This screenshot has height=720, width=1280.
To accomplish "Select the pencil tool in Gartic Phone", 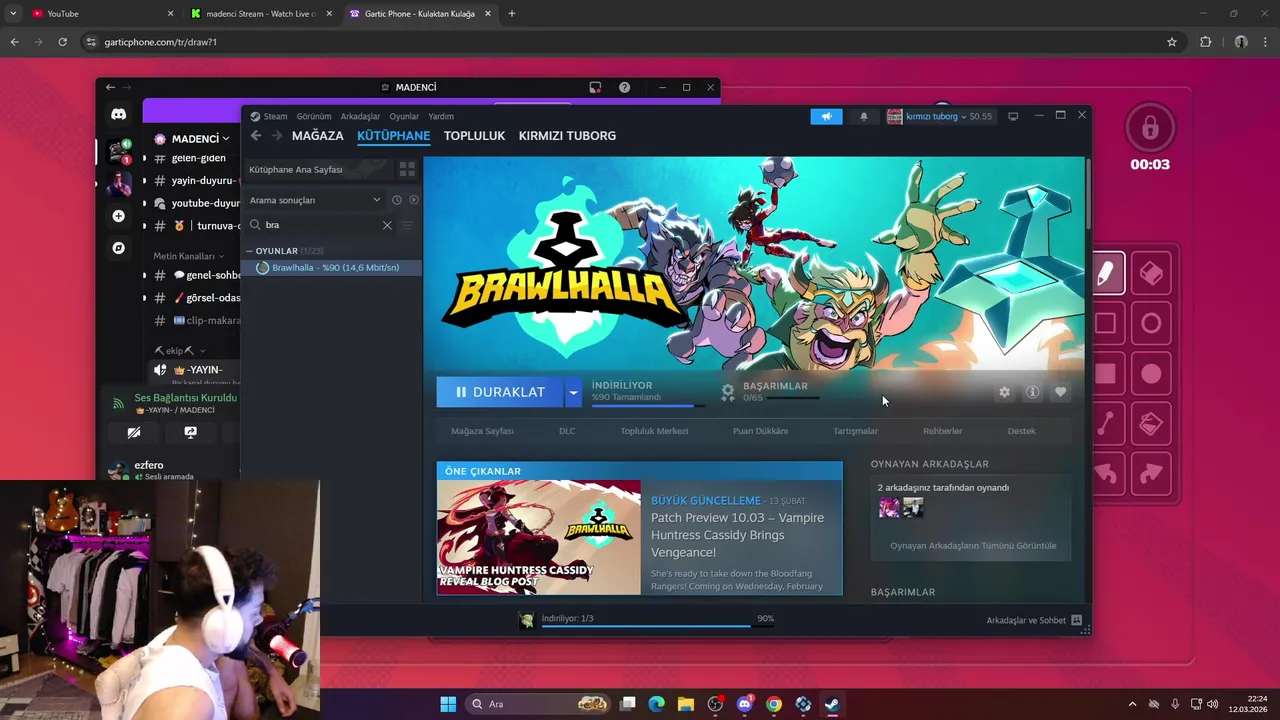I will (1106, 274).
